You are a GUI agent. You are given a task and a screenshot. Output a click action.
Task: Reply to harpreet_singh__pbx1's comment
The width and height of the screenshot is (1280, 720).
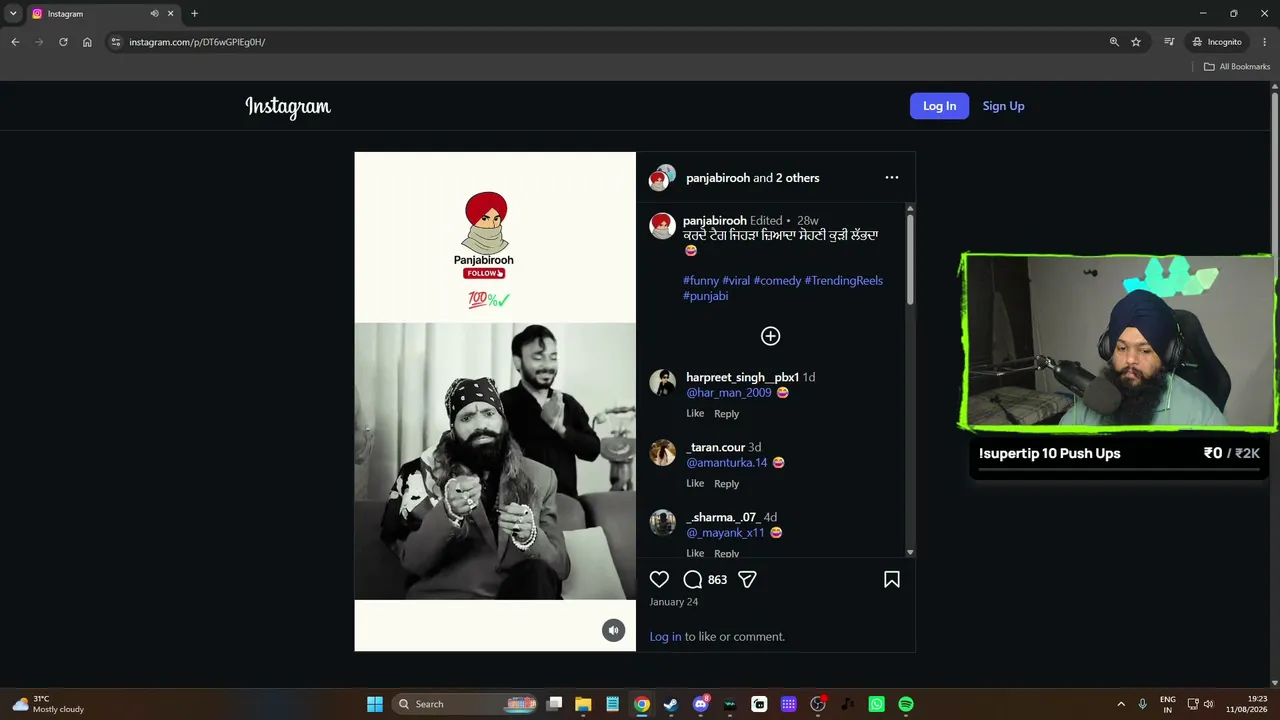coord(726,414)
